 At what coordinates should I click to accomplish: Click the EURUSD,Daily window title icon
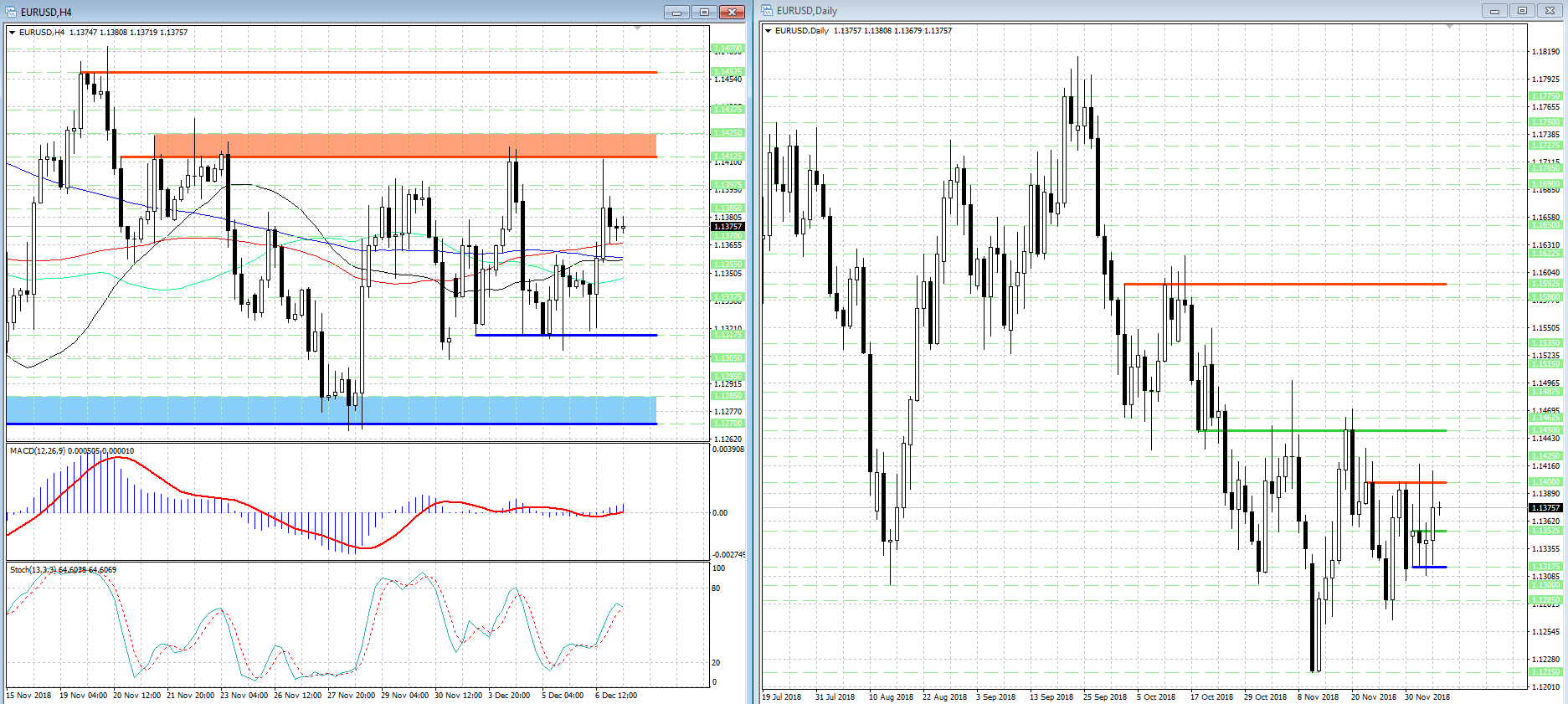point(767,11)
